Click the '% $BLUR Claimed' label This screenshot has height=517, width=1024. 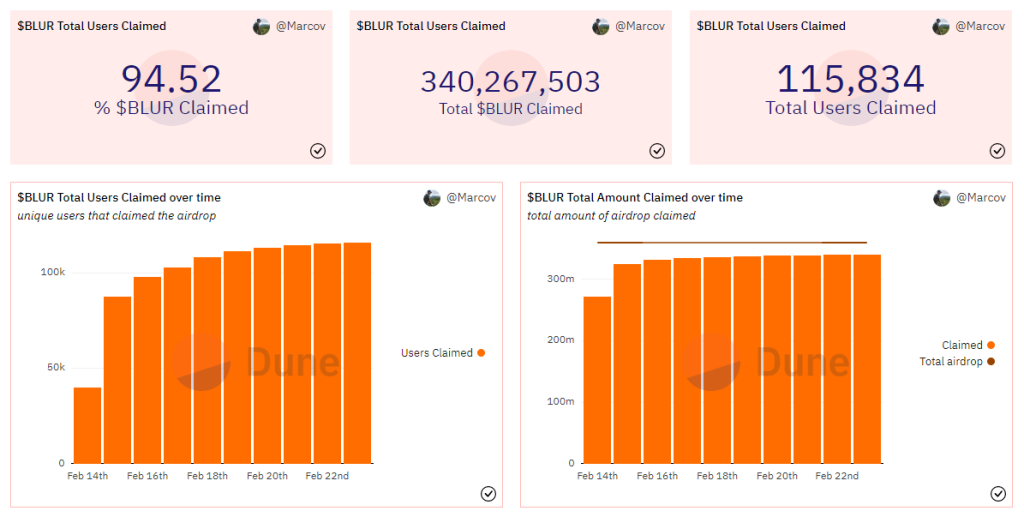point(171,108)
